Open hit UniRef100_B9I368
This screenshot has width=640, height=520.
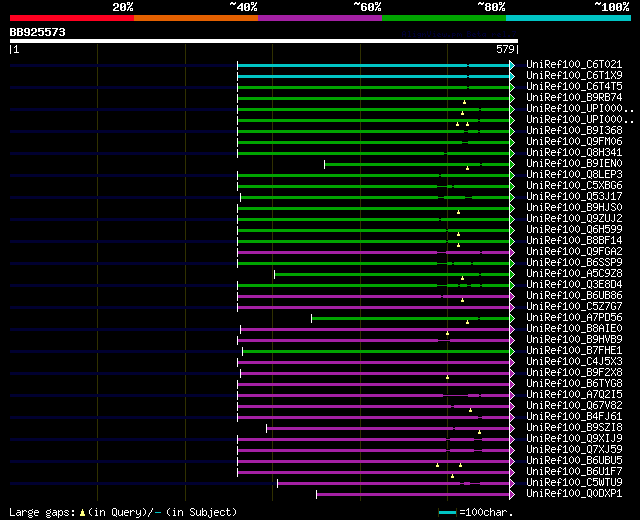(x=574, y=131)
